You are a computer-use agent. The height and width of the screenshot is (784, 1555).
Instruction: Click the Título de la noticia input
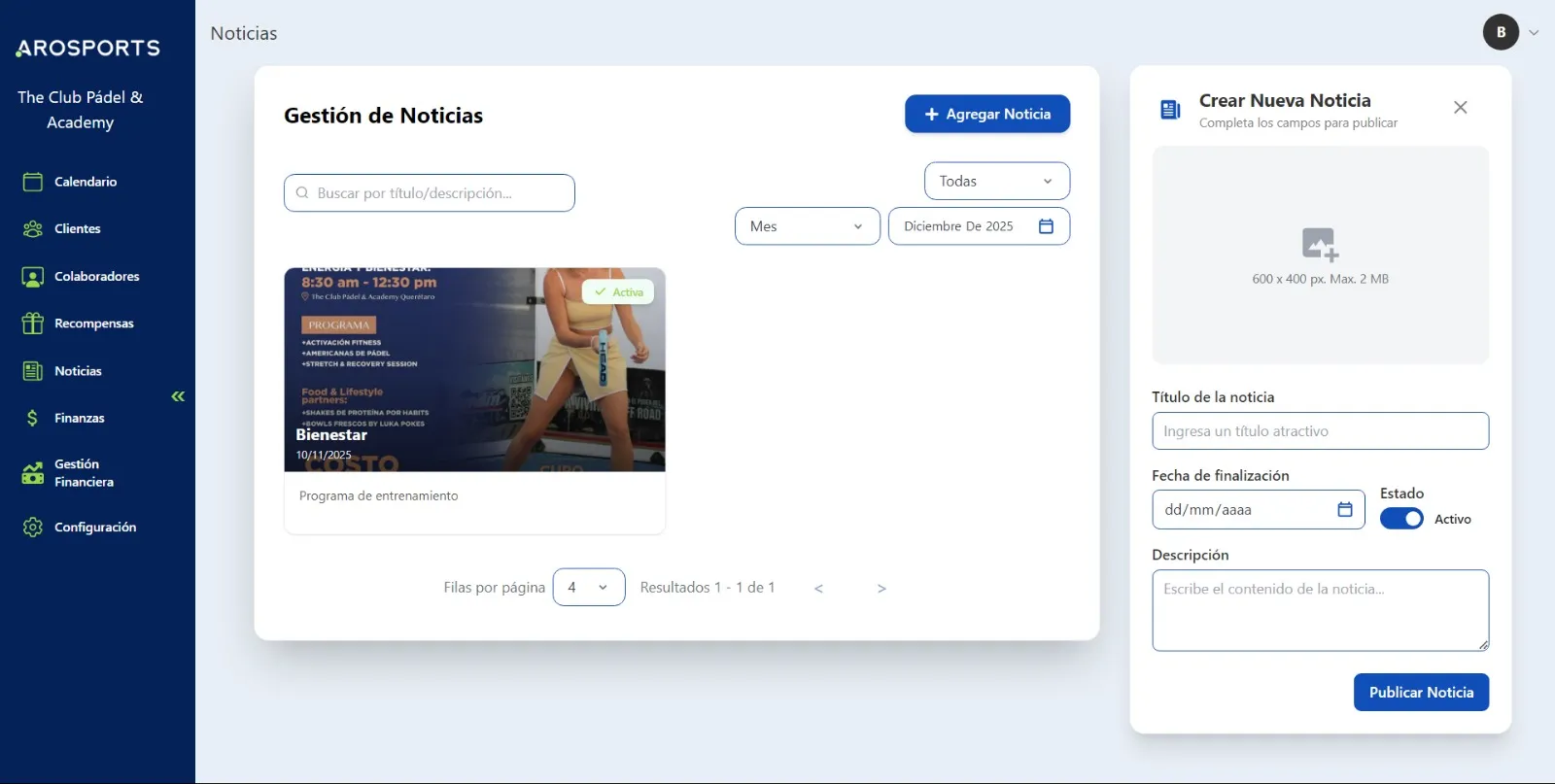click(x=1320, y=431)
